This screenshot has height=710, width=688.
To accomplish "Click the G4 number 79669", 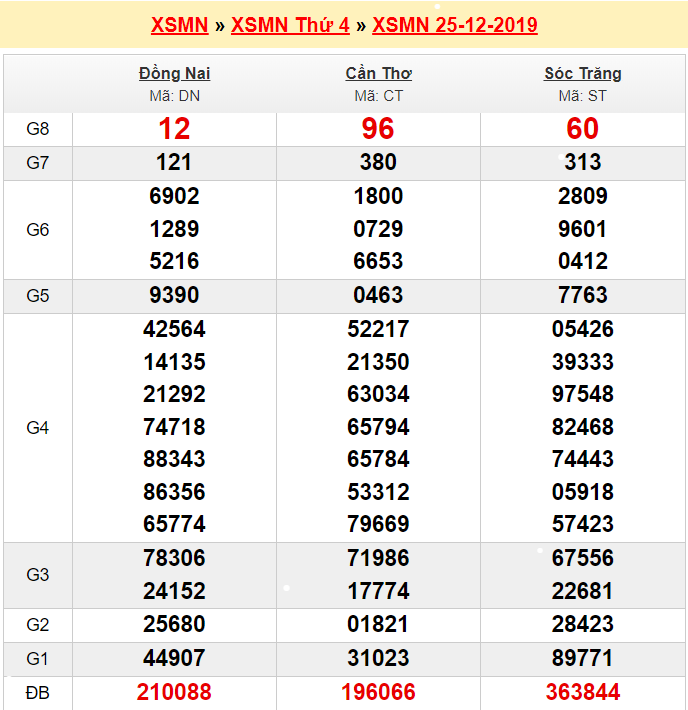I will point(378,524).
